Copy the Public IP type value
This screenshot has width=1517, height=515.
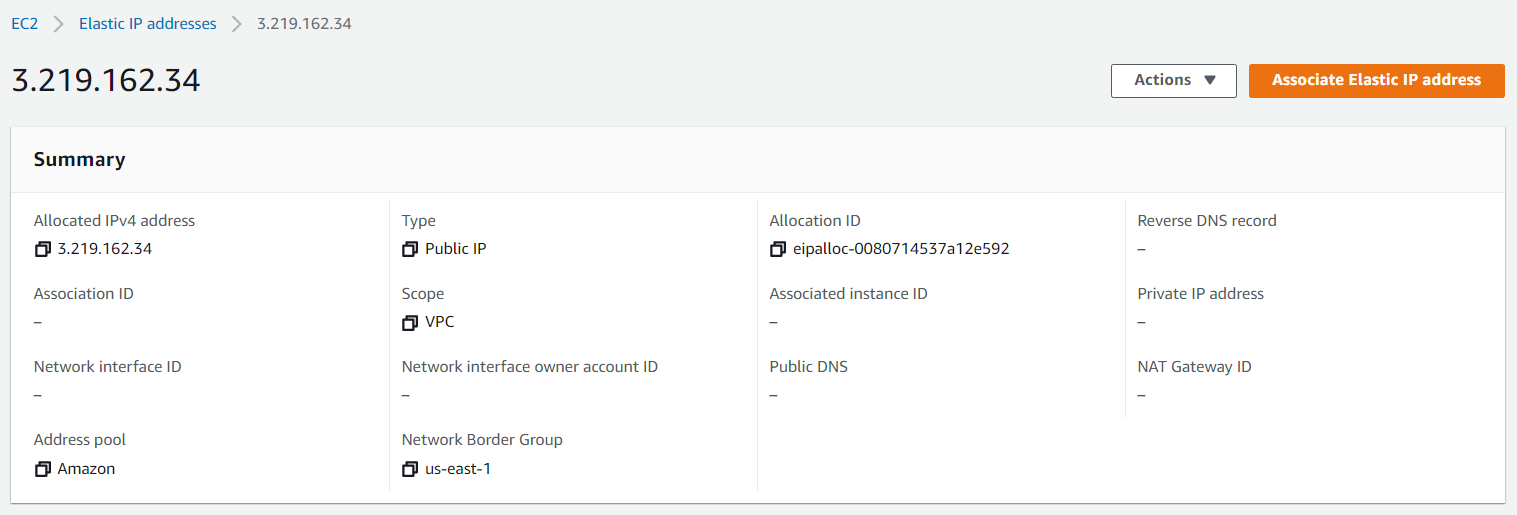tap(410, 249)
